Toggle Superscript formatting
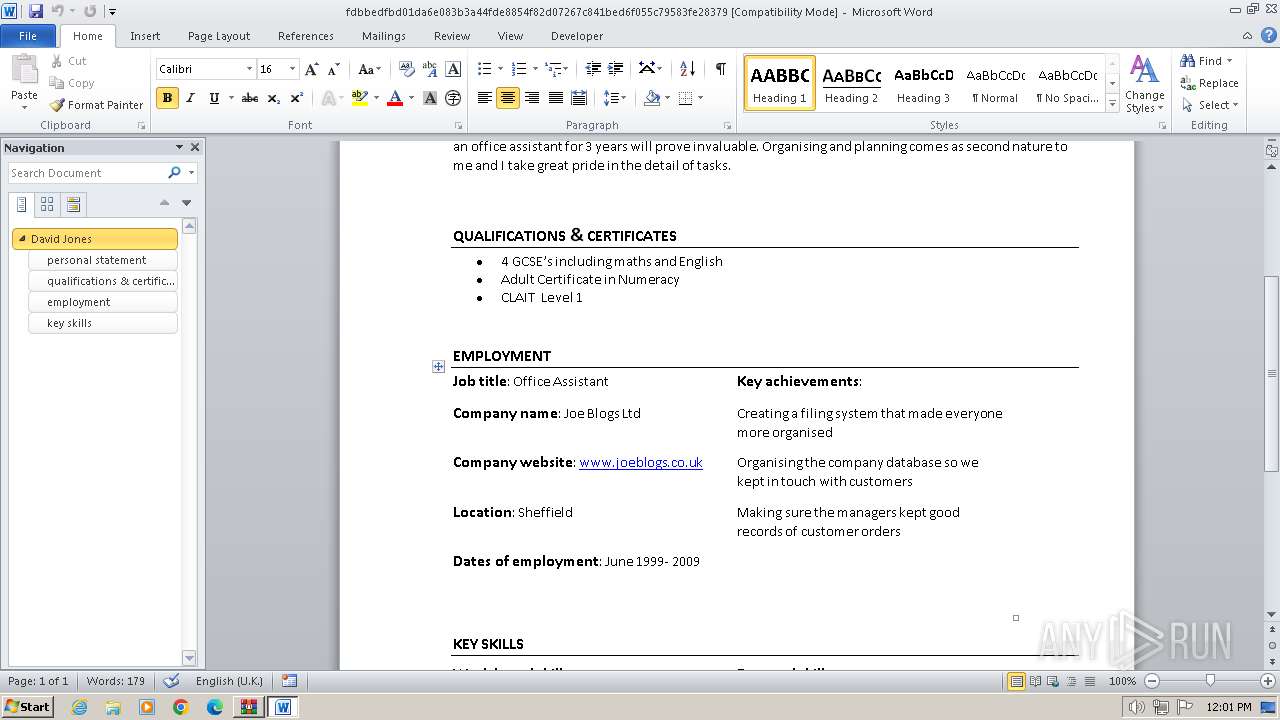The width and height of the screenshot is (1280, 720). tap(297, 98)
